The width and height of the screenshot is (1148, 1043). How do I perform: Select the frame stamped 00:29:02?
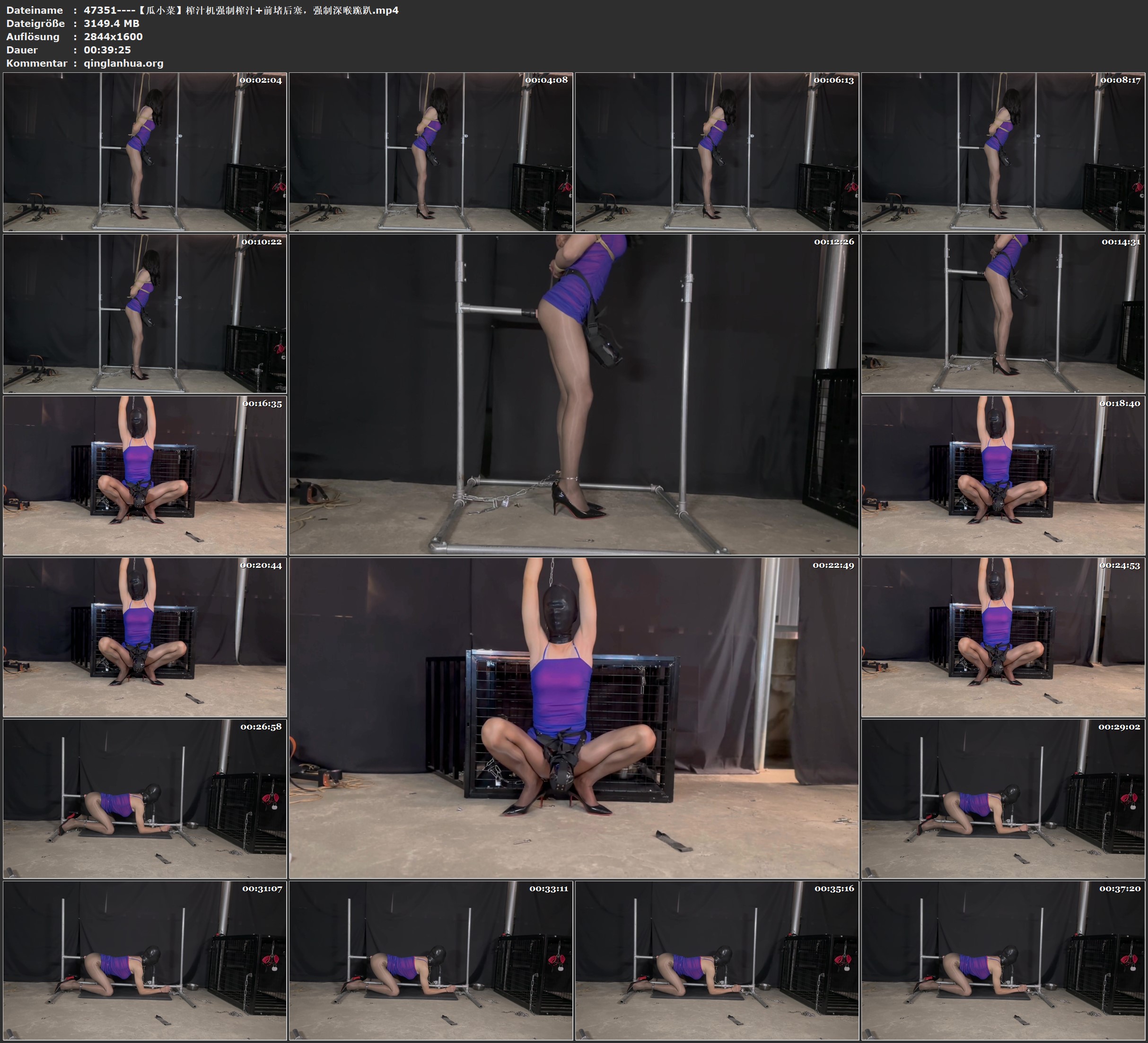click(x=1003, y=799)
